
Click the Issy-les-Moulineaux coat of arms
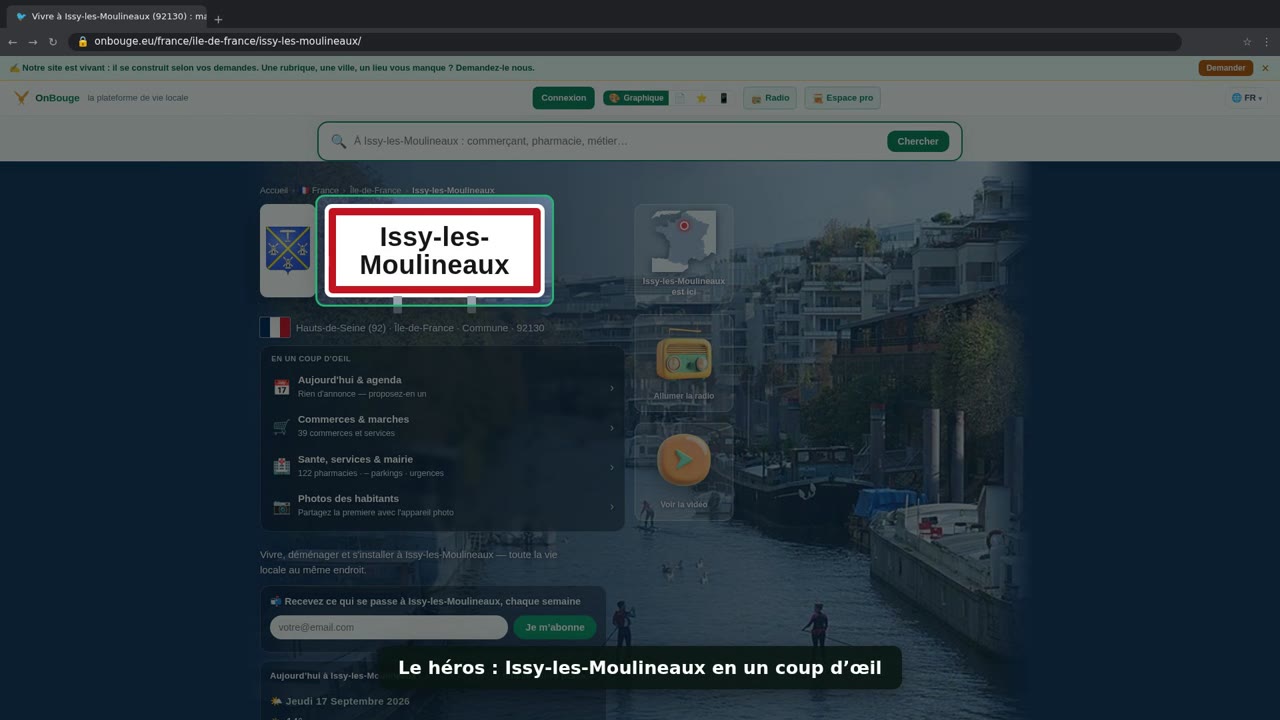click(288, 250)
